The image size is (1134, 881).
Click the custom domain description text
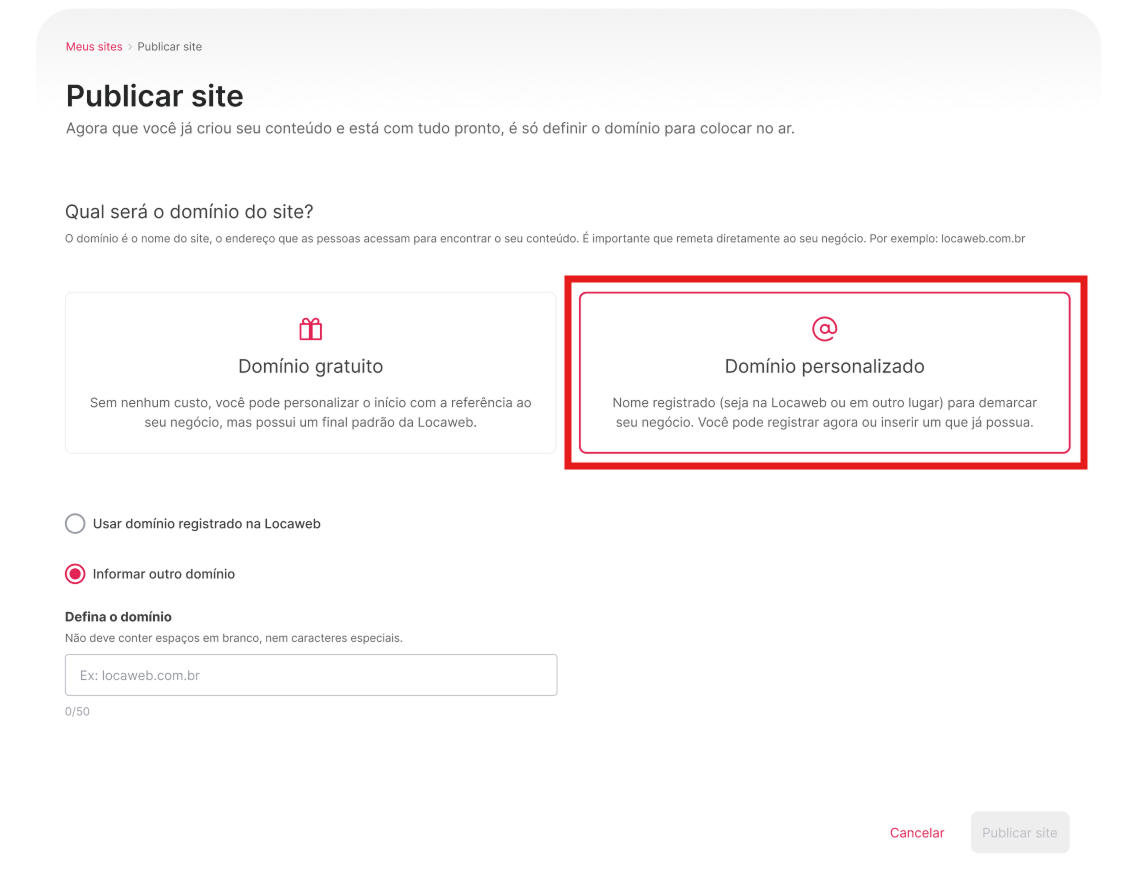coord(824,413)
